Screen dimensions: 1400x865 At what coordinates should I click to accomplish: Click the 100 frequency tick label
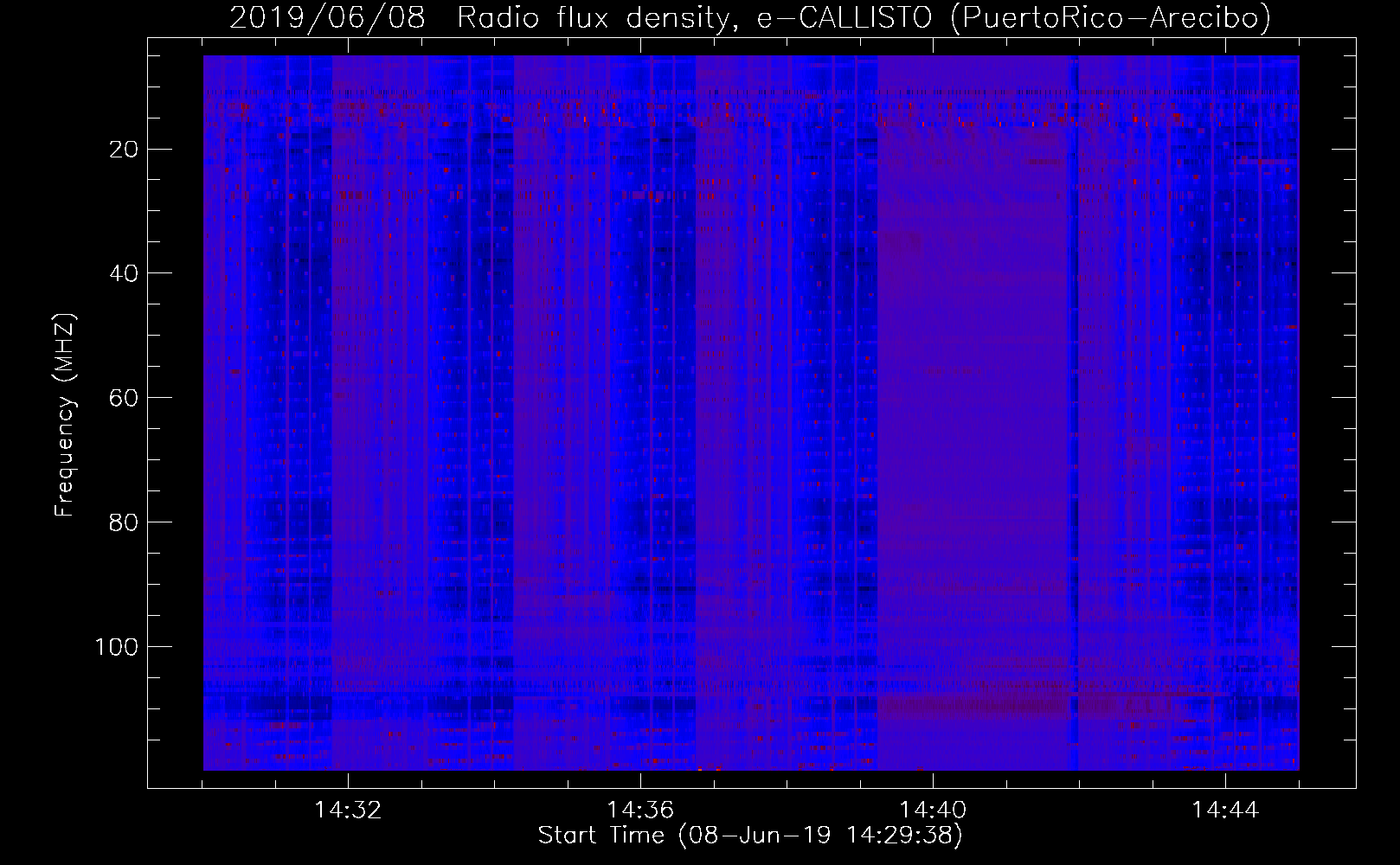coord(117,647)
